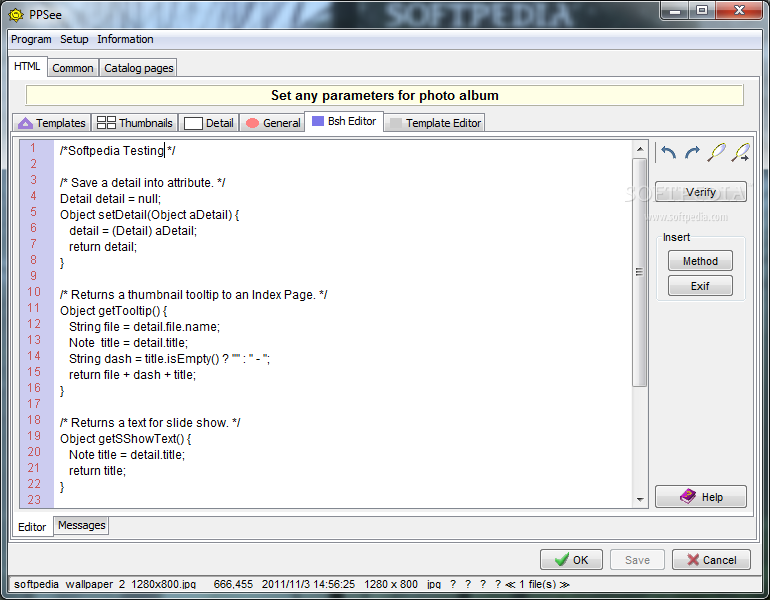The height and width of the screenshot is (600, 770).
Task: Minimize the PPSee window
Action: click(675, 10)
